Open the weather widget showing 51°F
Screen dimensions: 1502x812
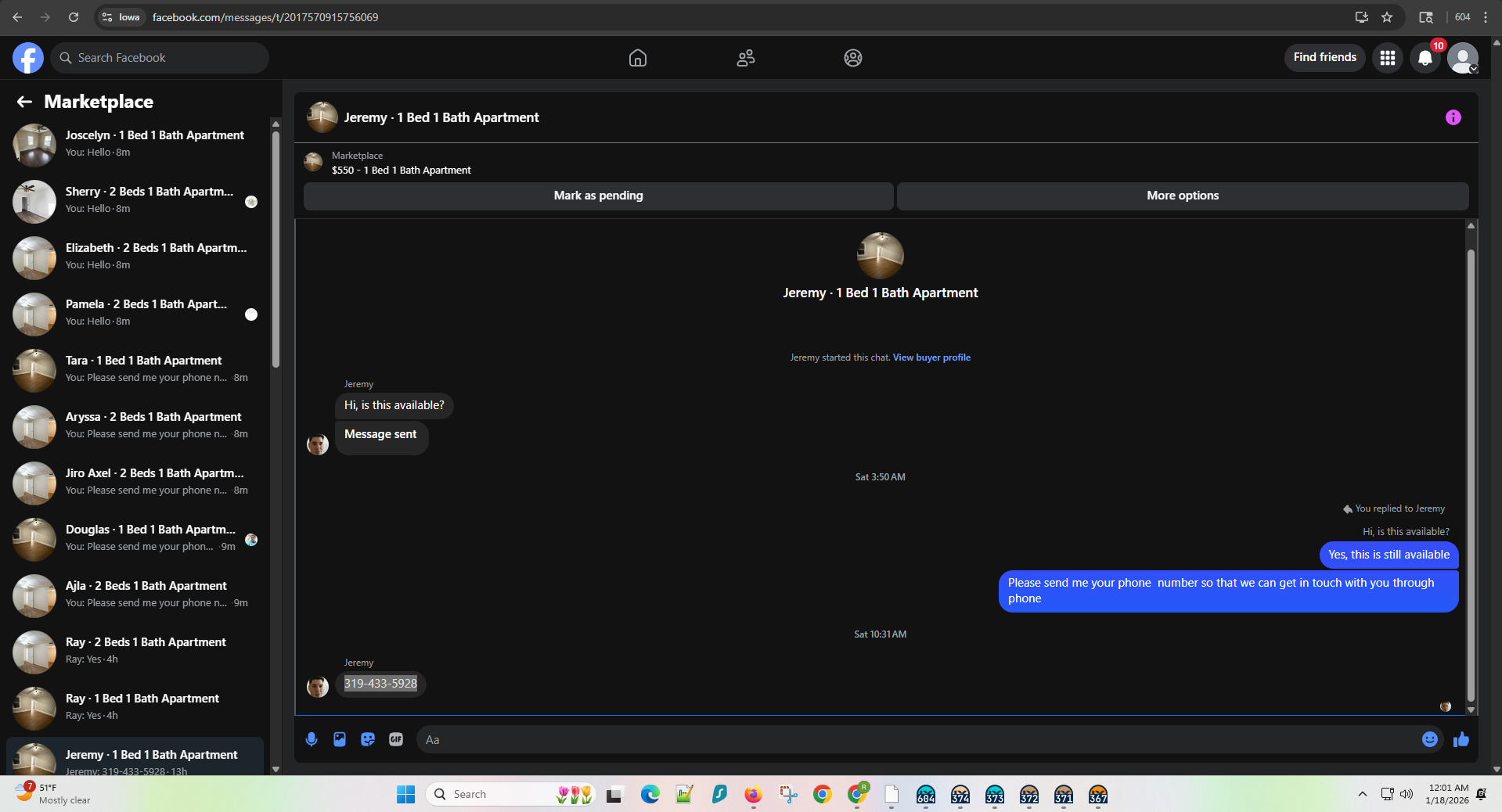pyautogui.click(x=52, y=793)
